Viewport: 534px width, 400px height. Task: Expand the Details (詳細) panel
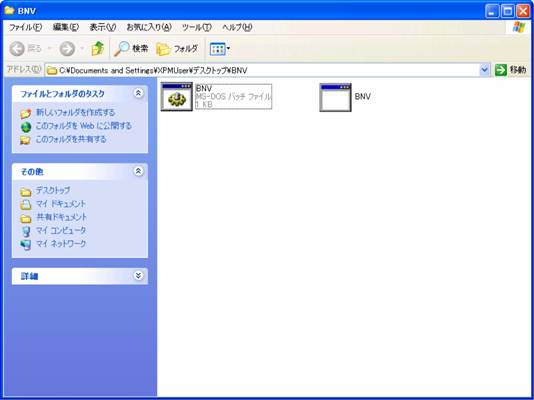(x=138, y=275)
